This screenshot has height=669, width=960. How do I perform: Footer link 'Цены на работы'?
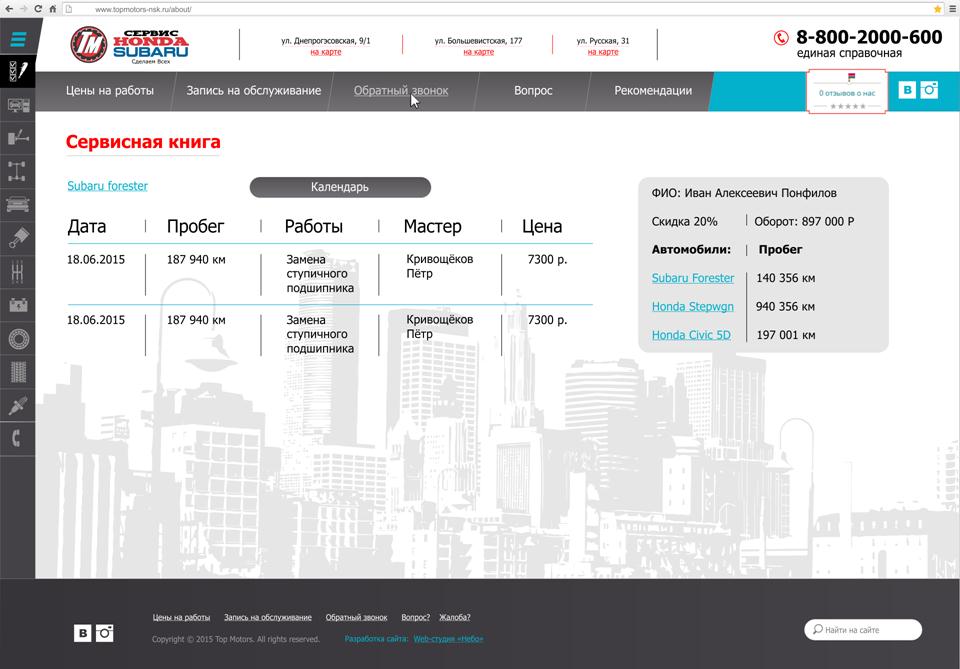click(x=181, y=617)
